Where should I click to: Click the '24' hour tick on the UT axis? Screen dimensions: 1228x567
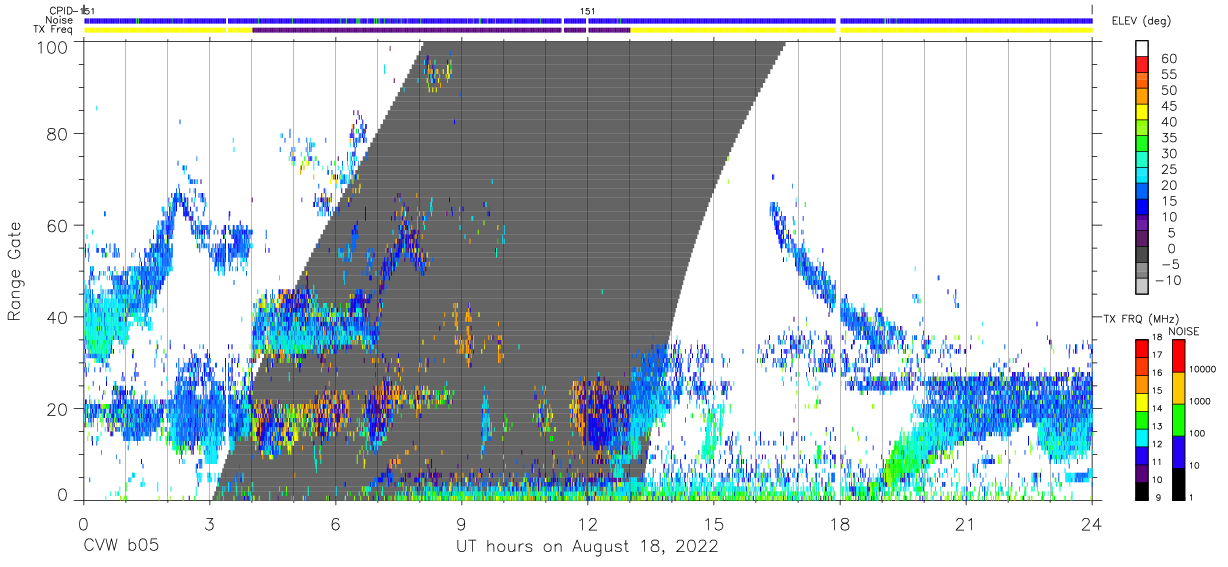1092,524
